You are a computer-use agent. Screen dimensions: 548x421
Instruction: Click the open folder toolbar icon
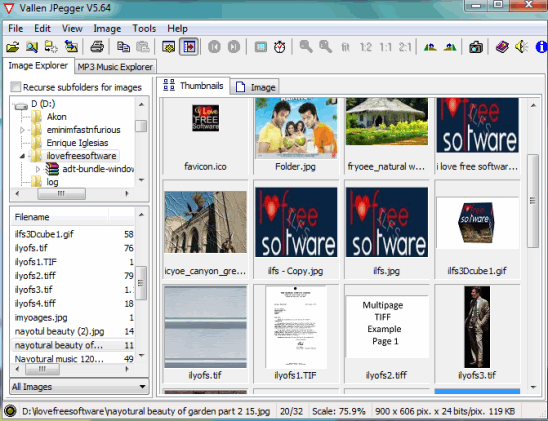coord(13,46)
